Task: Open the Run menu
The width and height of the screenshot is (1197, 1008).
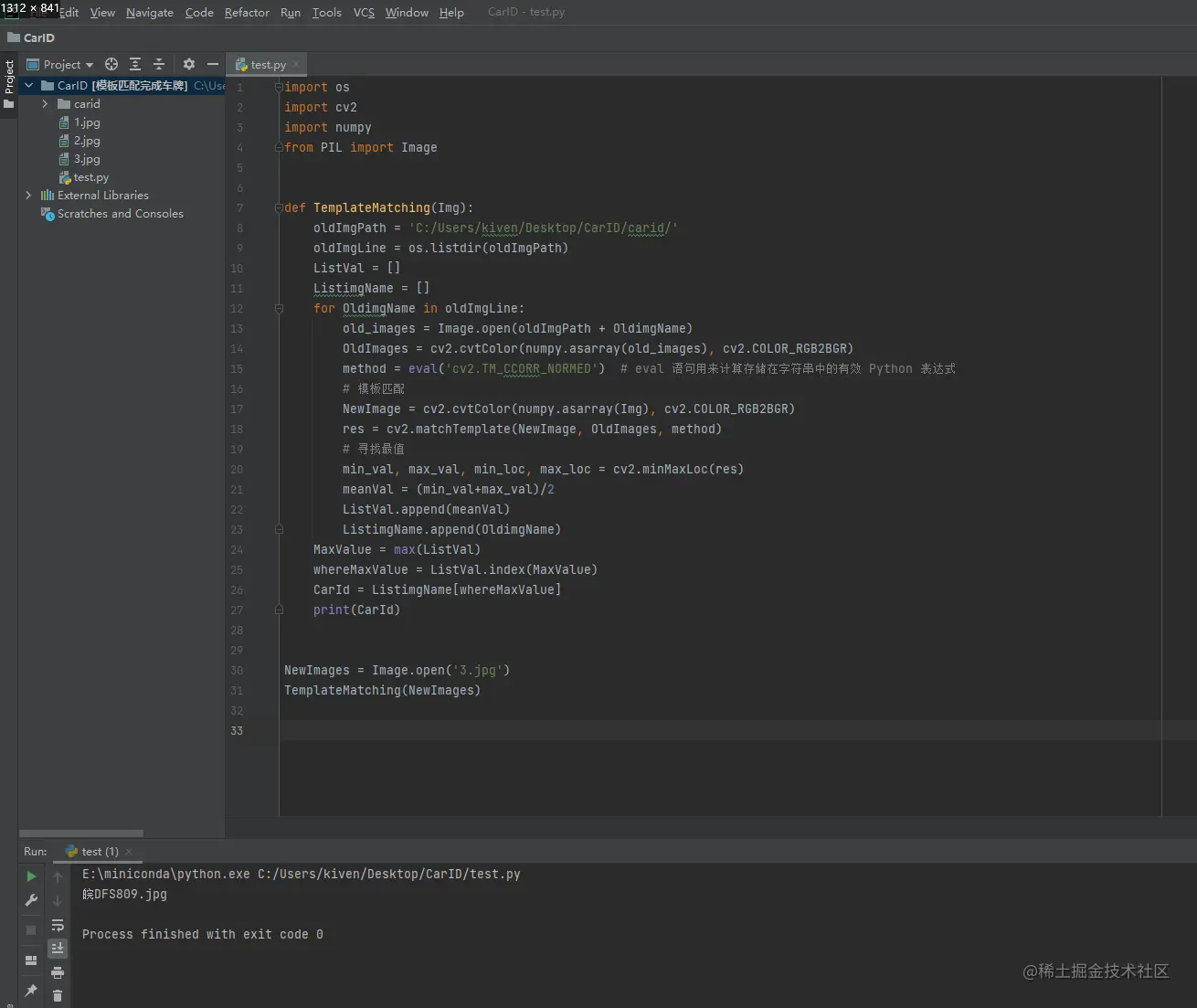Action: (291, 12)
